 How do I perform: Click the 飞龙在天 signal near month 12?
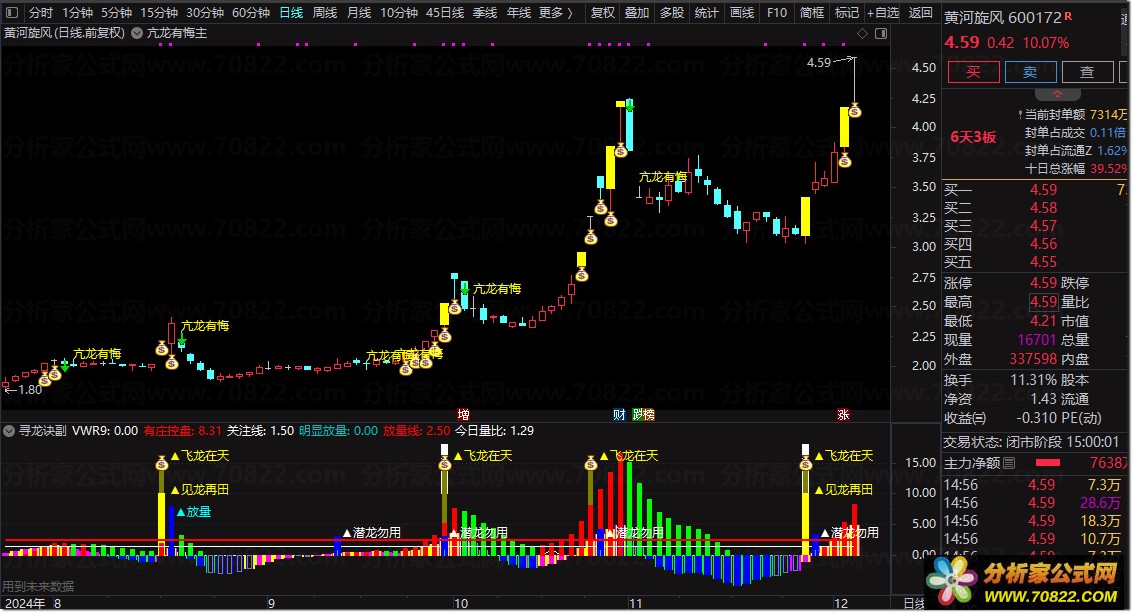point(844,455)
